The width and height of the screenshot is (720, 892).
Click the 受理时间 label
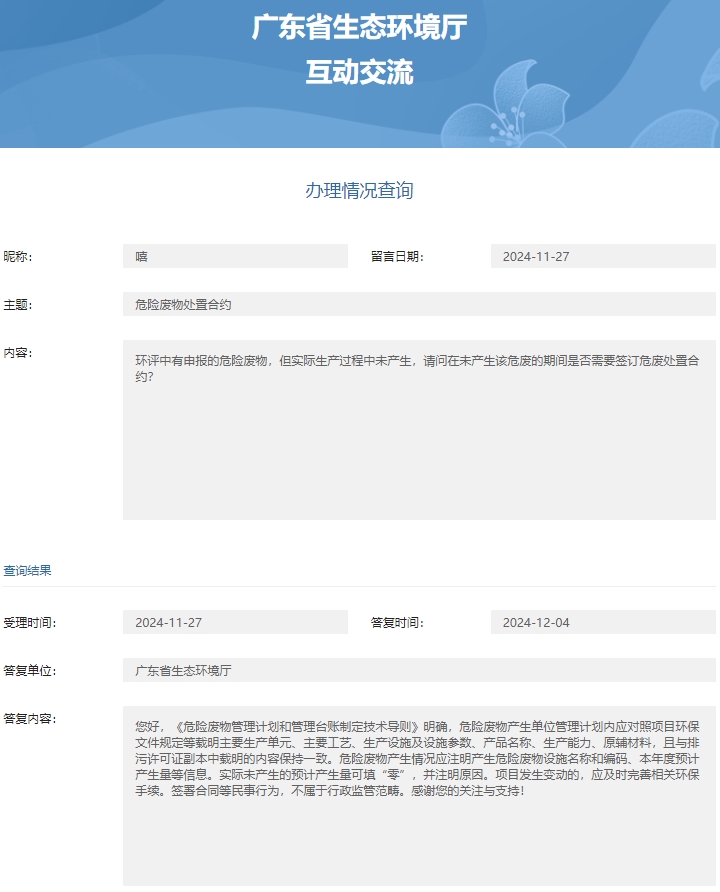tap(30, 623)
